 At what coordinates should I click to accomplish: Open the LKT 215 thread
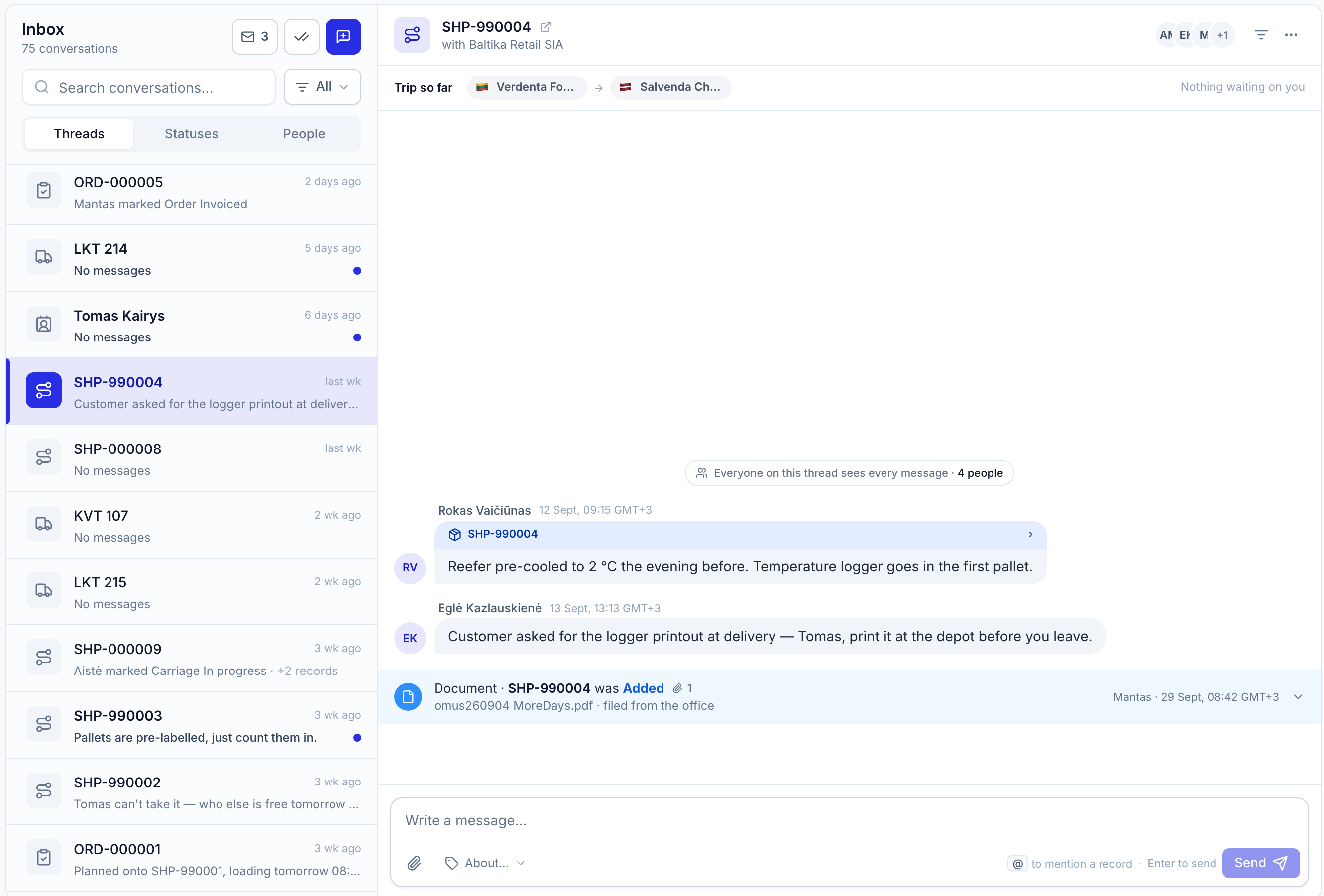[192, 592]
